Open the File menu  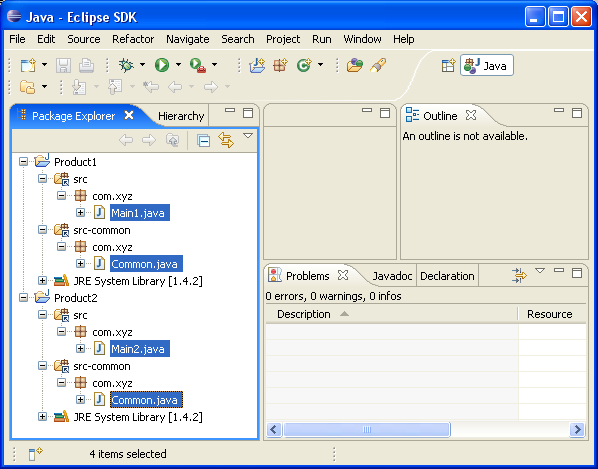(x=17, y=39)
